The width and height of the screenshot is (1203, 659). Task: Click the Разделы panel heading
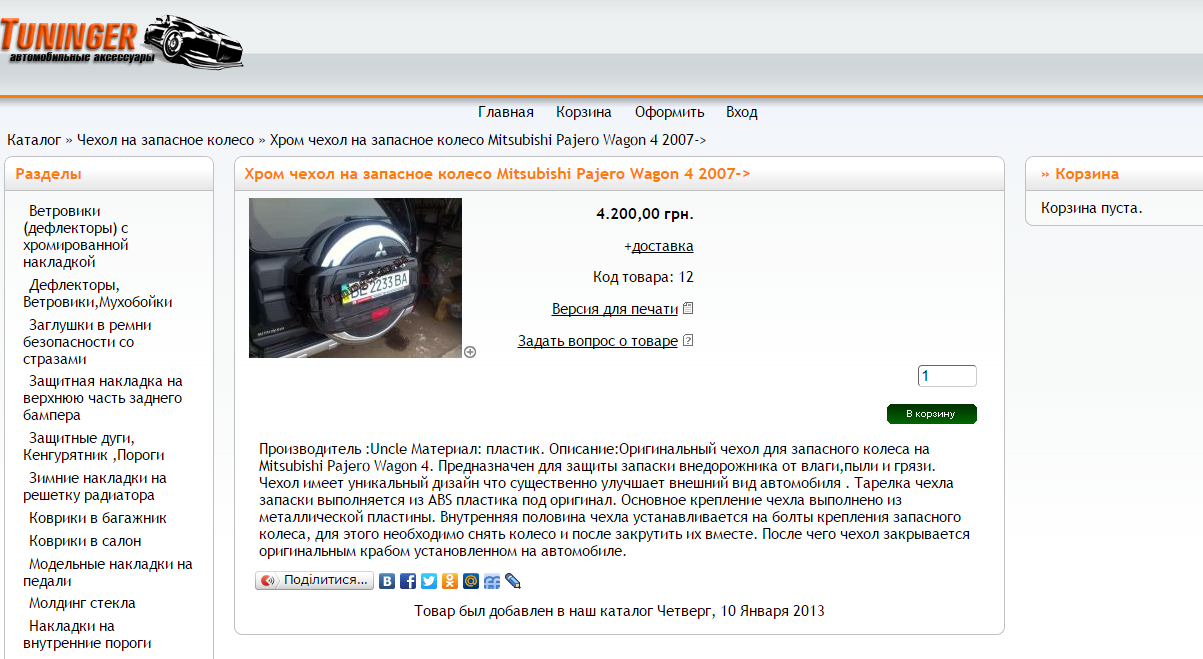click(48, 174)
